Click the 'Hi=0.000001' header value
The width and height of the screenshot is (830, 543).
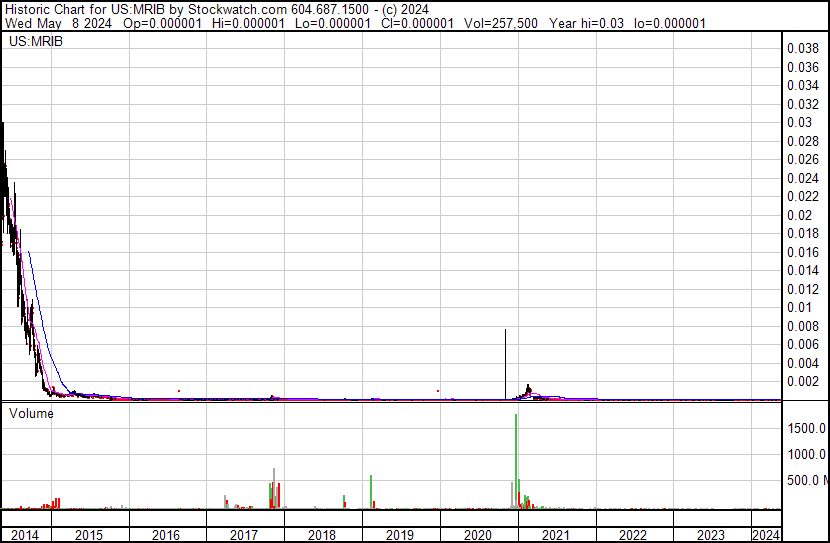coord(248,23)
